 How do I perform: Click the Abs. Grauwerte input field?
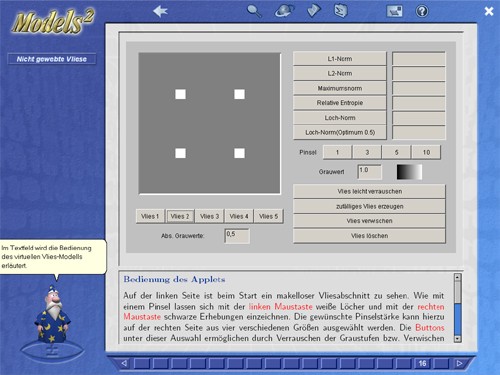pos(237,236)
